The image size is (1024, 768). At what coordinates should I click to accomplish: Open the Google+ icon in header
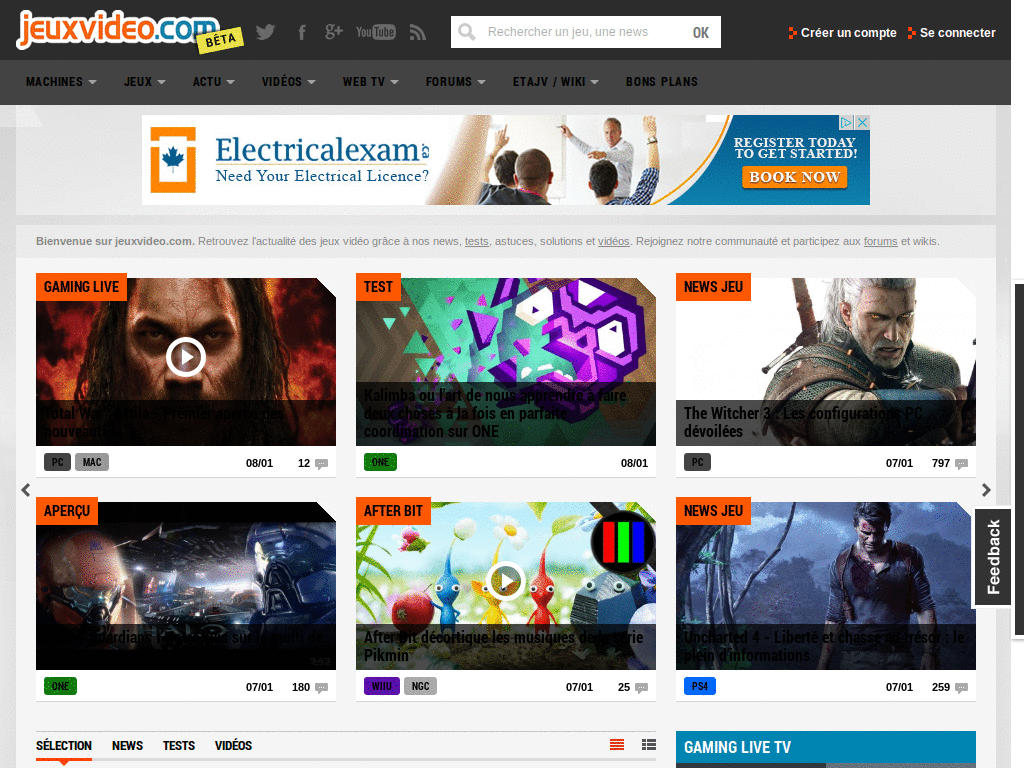[334, 31]
